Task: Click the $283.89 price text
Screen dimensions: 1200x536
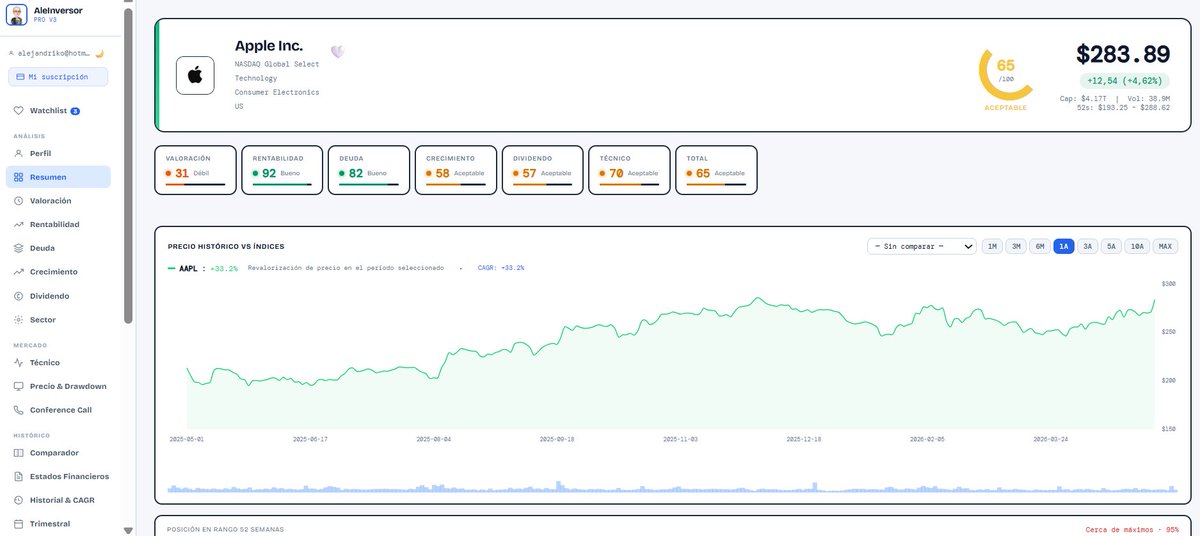Action: pos(1123,54)
